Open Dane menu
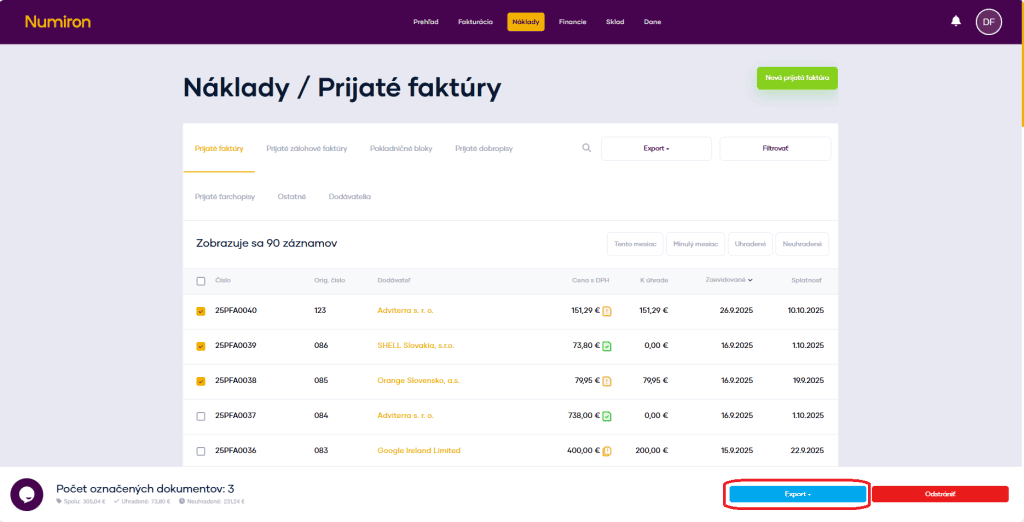This screenshot has width=1024, height=522. click(652, 22)
